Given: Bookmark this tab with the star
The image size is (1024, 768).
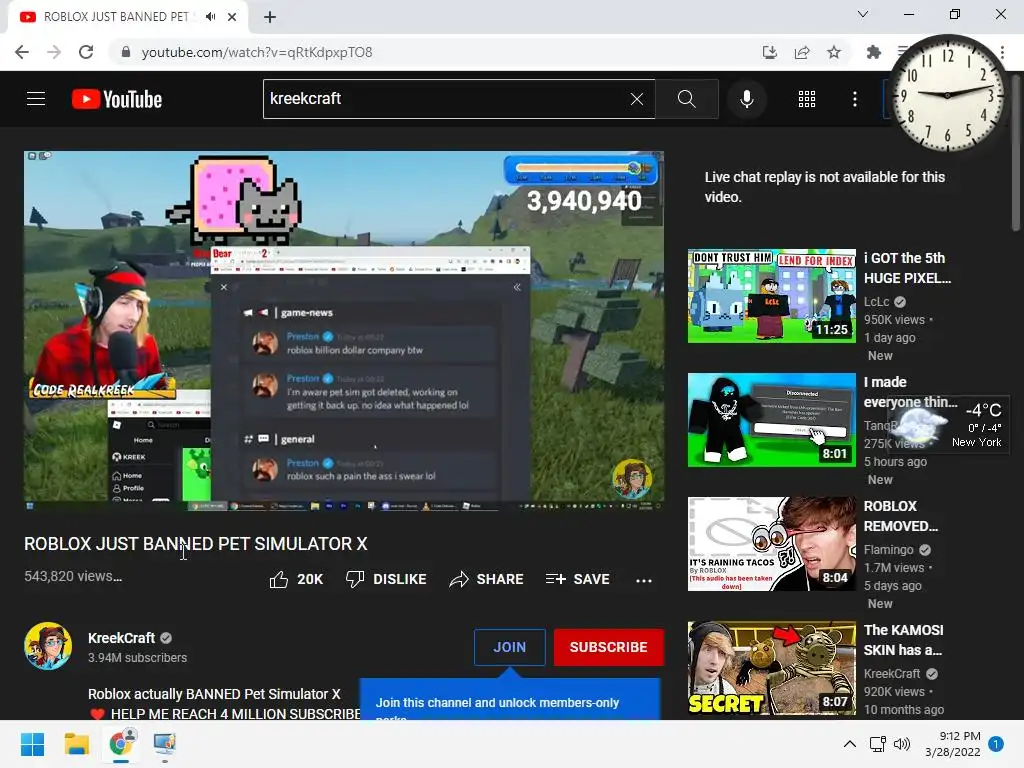Looking at the screenshot, I should tap(834, 52).
